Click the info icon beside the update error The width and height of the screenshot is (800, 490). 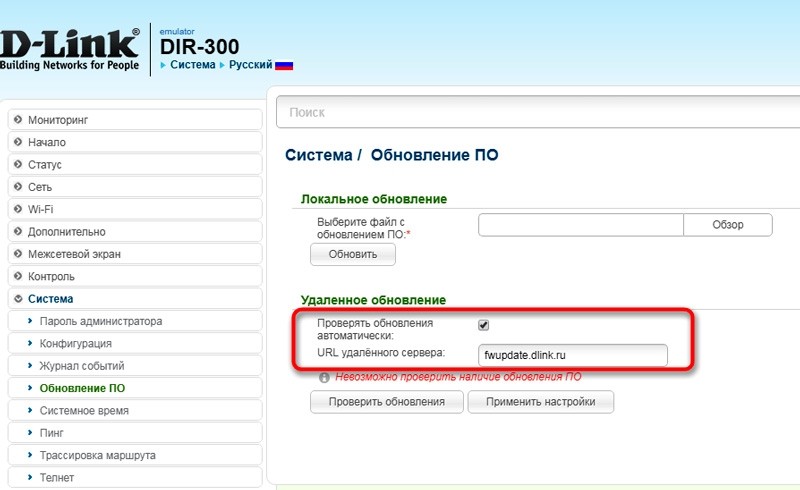coord(324,378)
